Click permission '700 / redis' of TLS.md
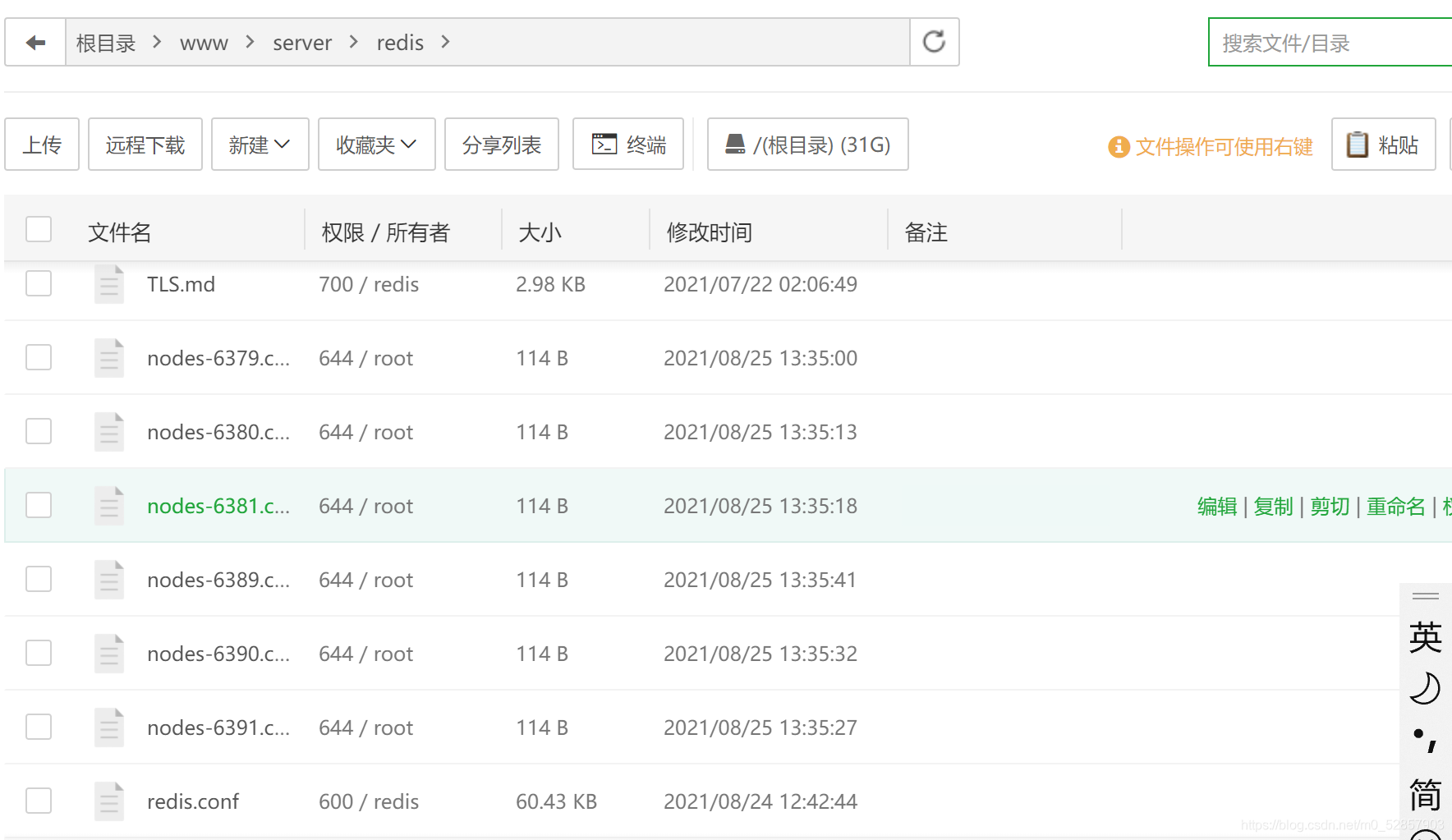1452x840 pixels. coord(369,284)
